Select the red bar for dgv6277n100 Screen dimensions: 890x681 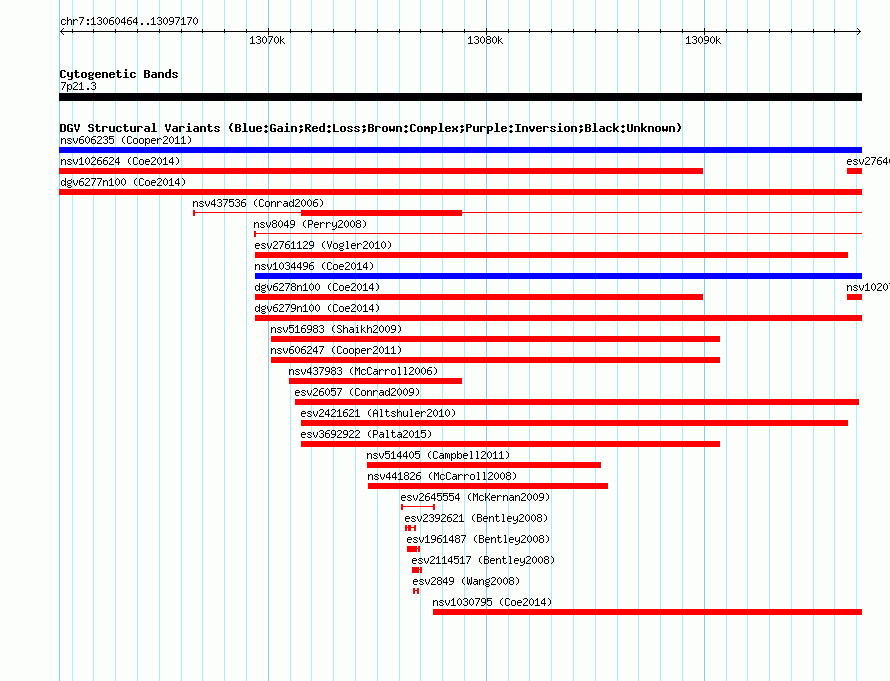pos(460,192)
